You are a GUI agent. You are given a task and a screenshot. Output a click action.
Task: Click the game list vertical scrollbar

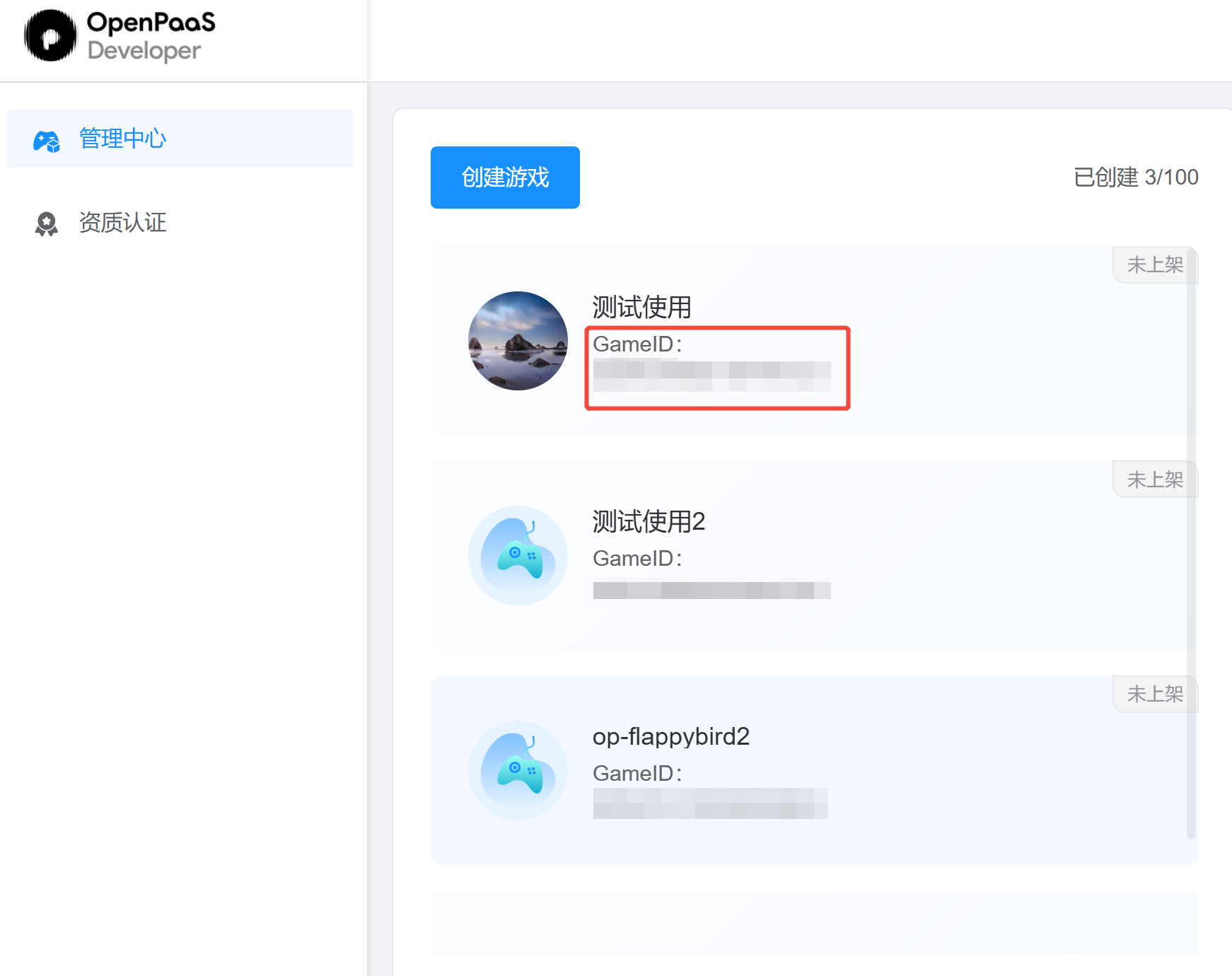(1191, 542)
